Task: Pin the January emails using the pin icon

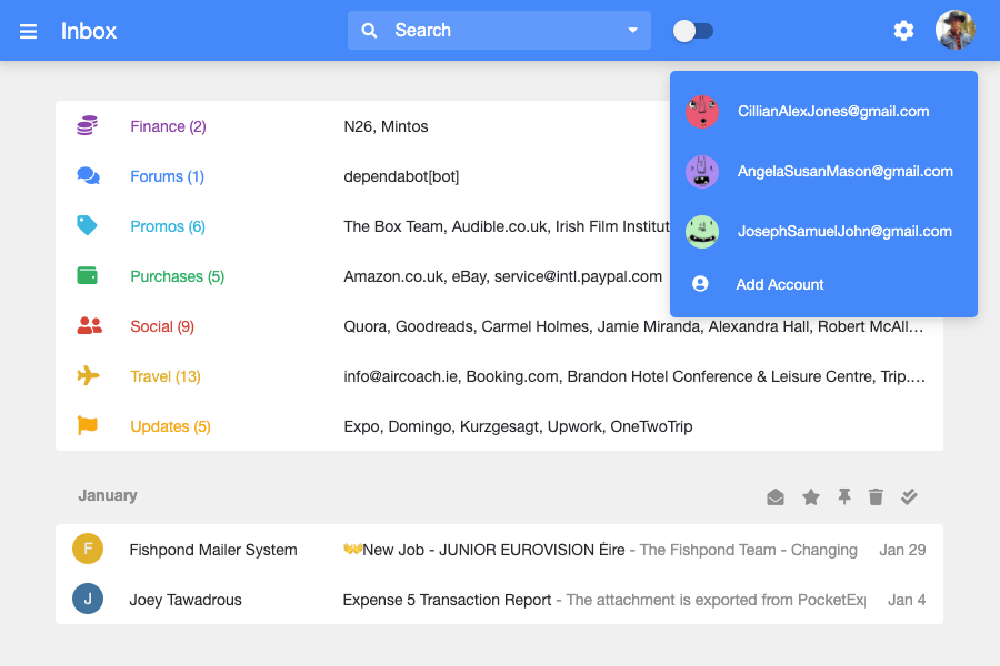Action: pos(844,496)
